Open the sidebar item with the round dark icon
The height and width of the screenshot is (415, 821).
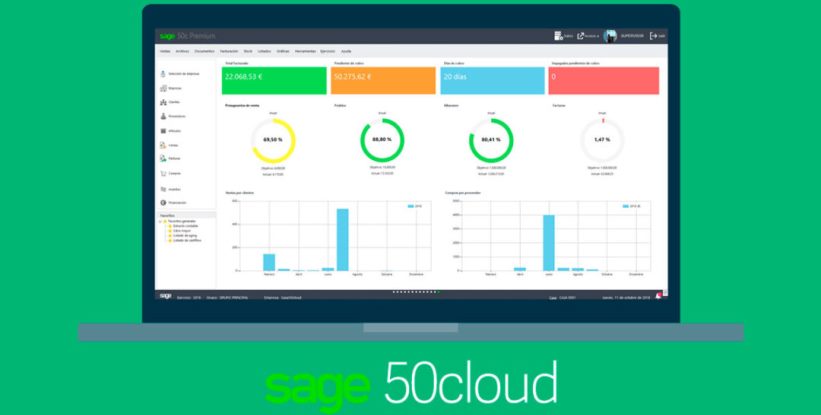[173, 203]
